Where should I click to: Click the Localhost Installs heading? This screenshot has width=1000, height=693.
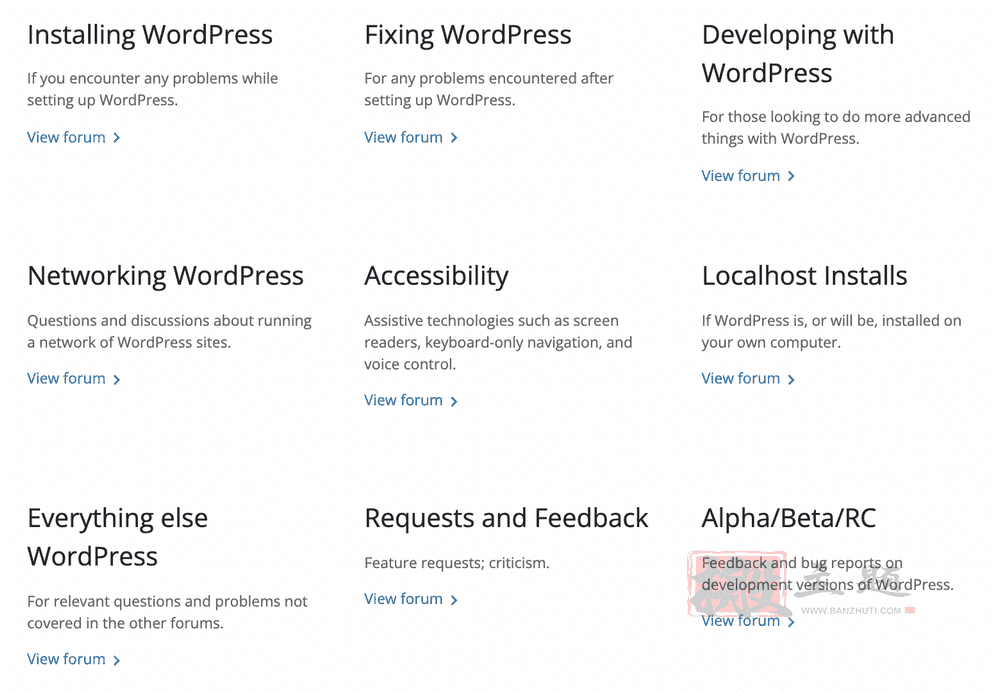(x=804, y=277)
